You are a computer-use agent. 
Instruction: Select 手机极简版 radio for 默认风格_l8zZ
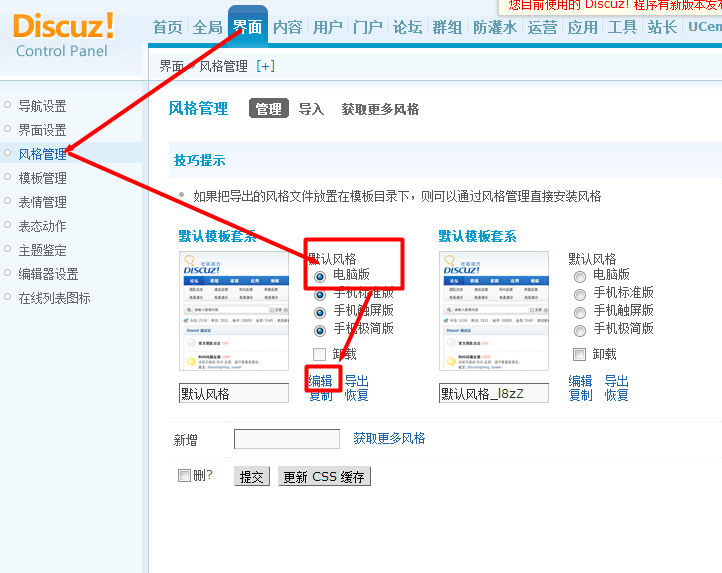580,331
